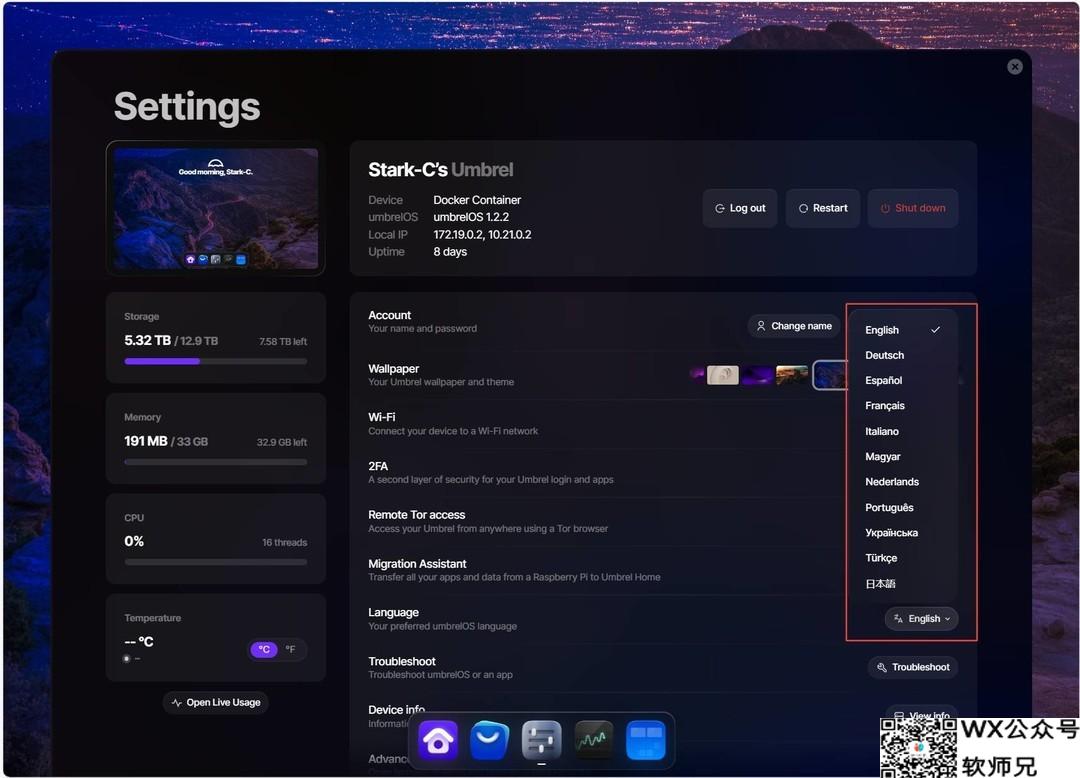
Task: Click the 32.9 GB left text
Action: (x=282, y=442)
